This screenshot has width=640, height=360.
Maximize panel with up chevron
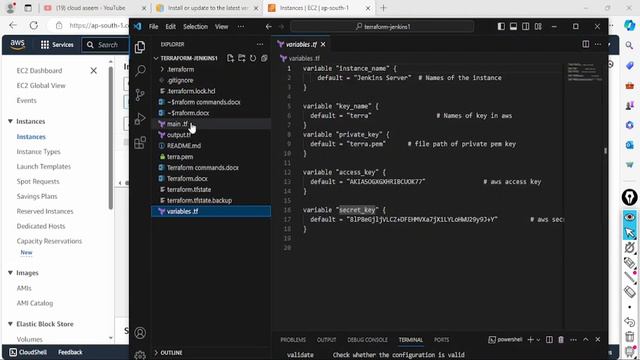pyautogui.click(x=586, y=340)
